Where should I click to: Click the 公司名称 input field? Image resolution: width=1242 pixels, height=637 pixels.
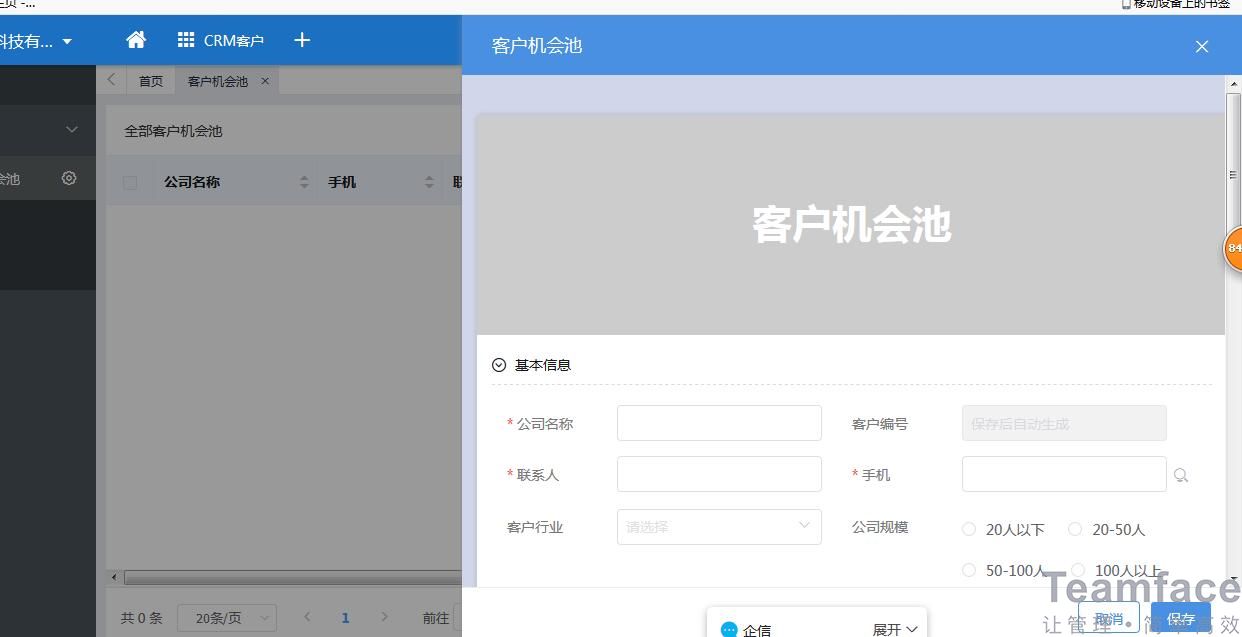718,422
